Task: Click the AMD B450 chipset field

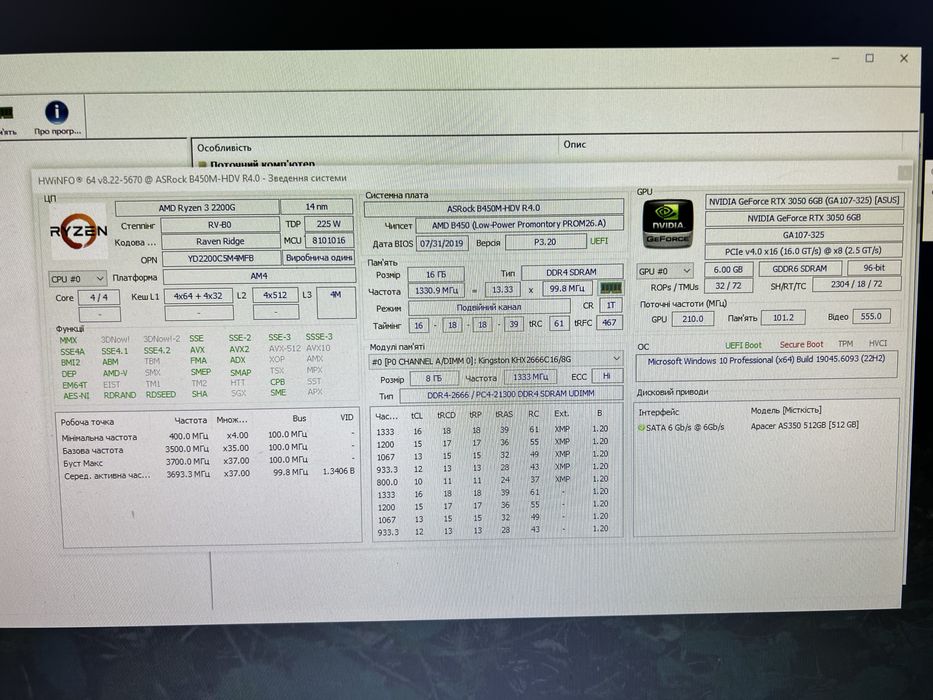Action: (519, 224)
